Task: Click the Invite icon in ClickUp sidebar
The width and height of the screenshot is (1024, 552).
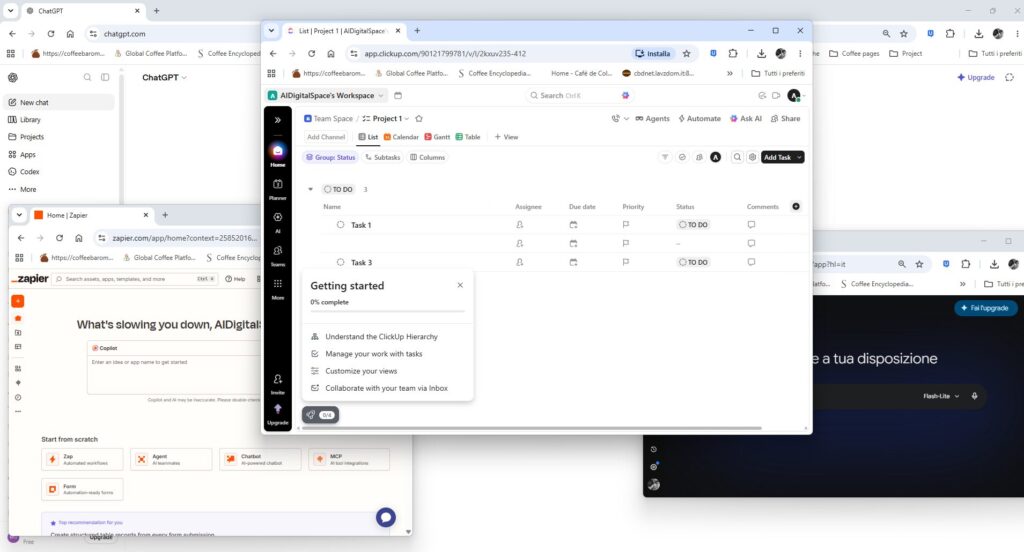Action: pyautogui.click(x=278, y=383)
